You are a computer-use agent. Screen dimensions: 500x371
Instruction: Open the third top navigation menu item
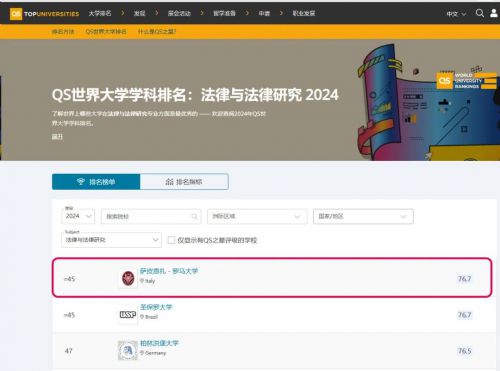179,13
